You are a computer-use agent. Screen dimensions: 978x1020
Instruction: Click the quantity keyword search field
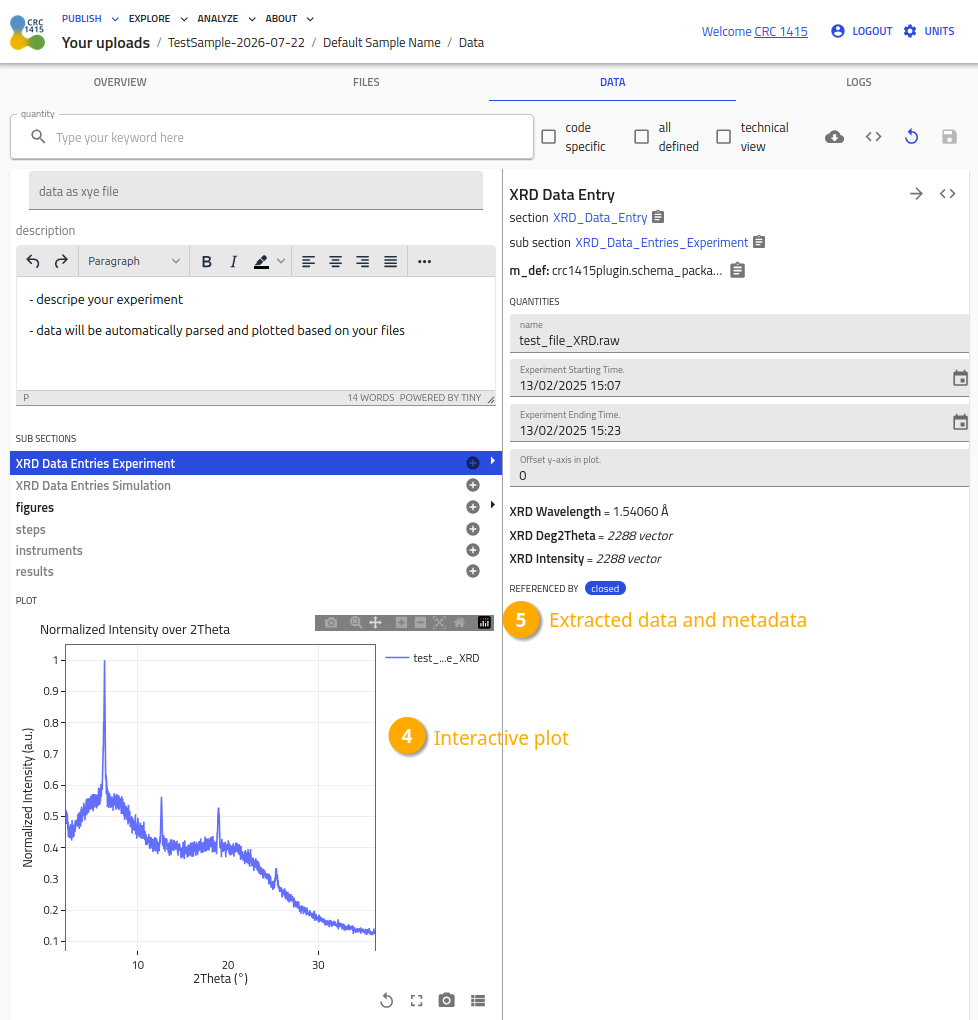click(272, 137)
